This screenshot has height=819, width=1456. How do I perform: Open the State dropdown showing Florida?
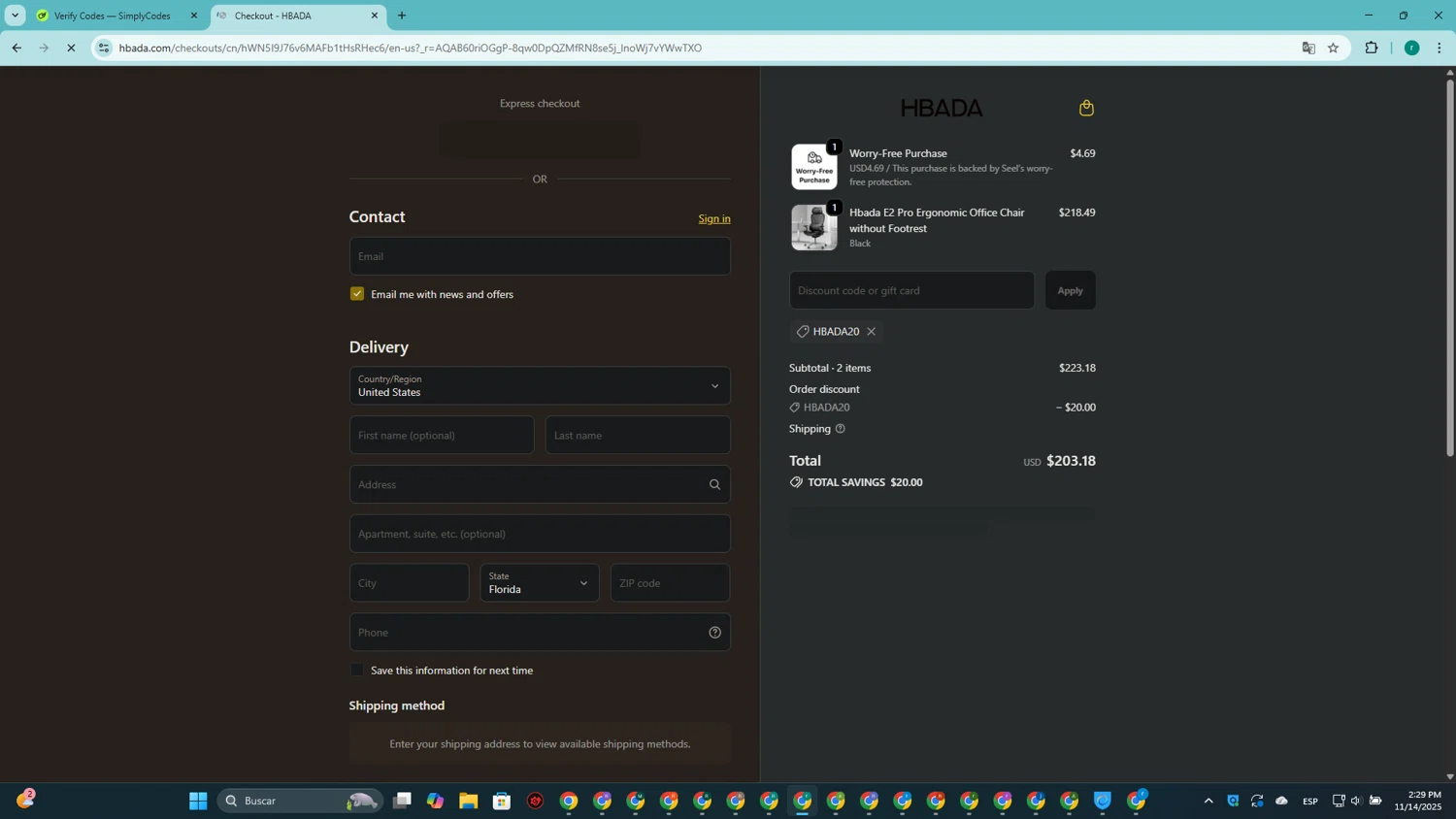tap(540, 583)
